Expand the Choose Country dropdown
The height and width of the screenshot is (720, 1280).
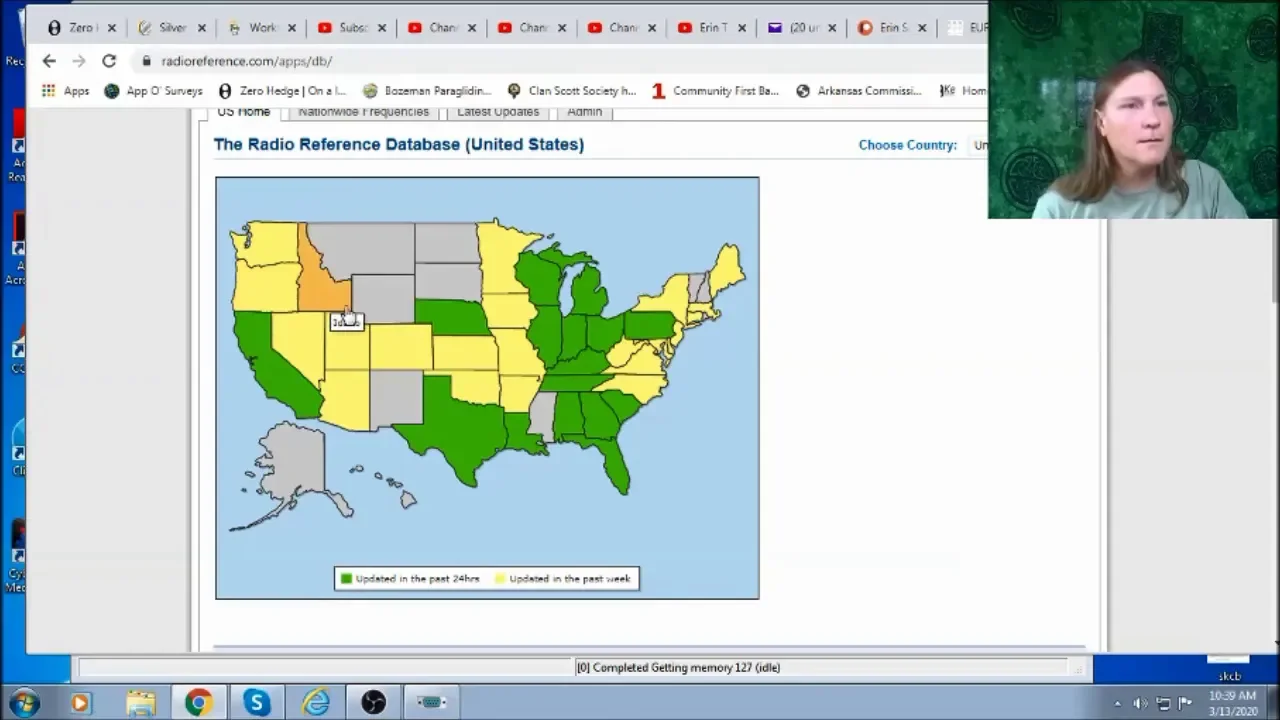click(x=979, y=145)
